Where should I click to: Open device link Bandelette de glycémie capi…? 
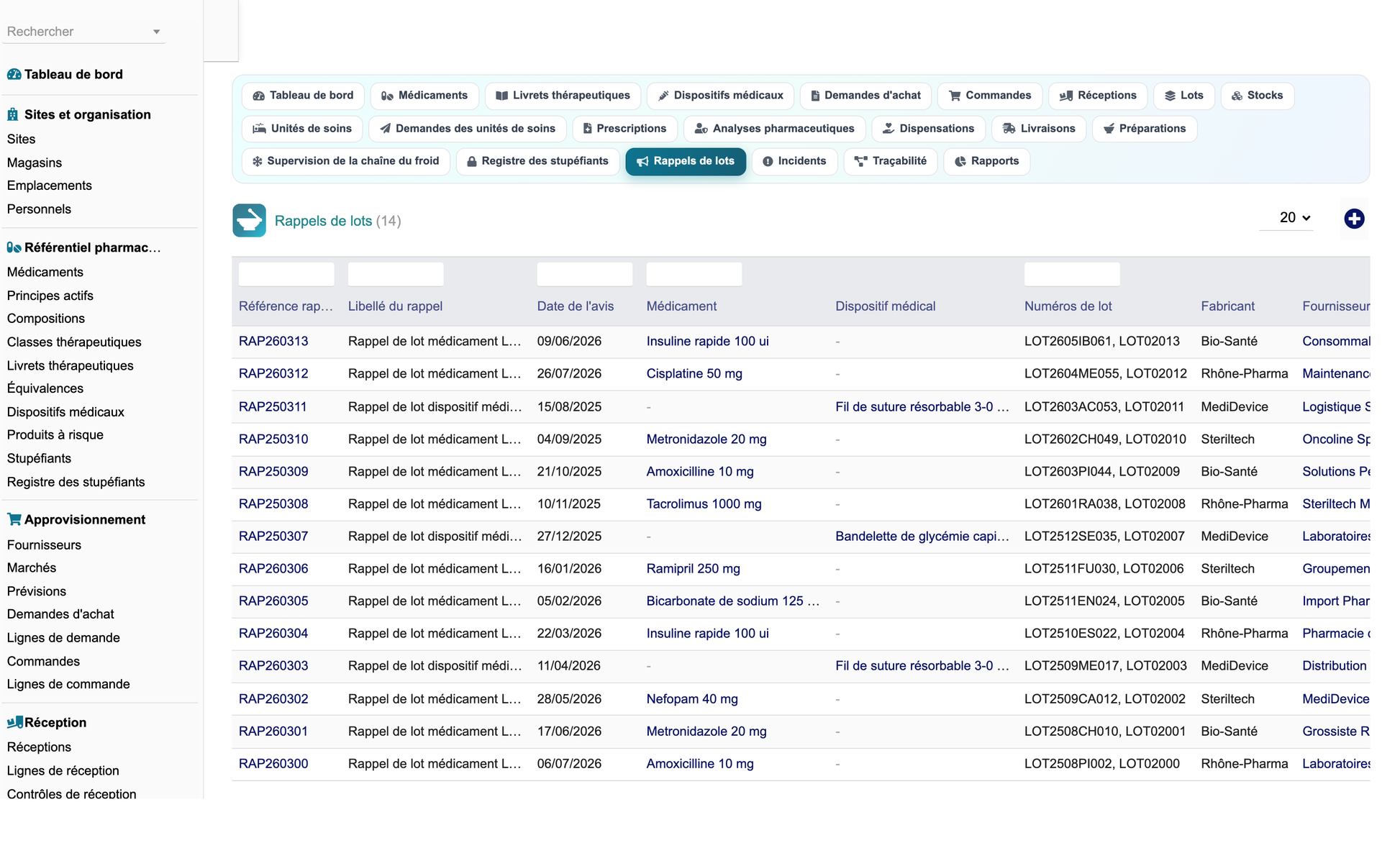point(922,536)
